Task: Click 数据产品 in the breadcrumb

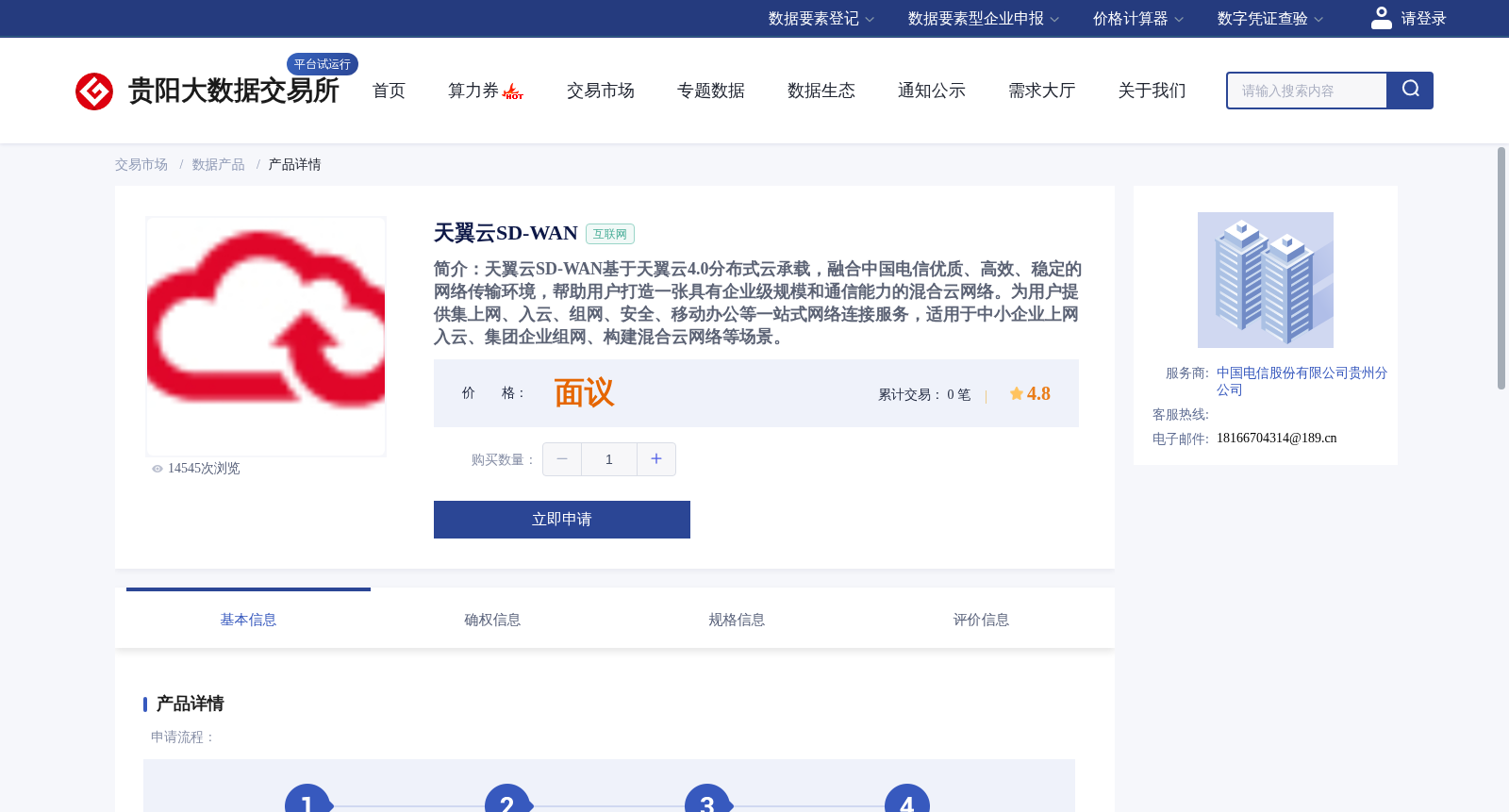Action: pyautogui.click(x=219, y=165)
